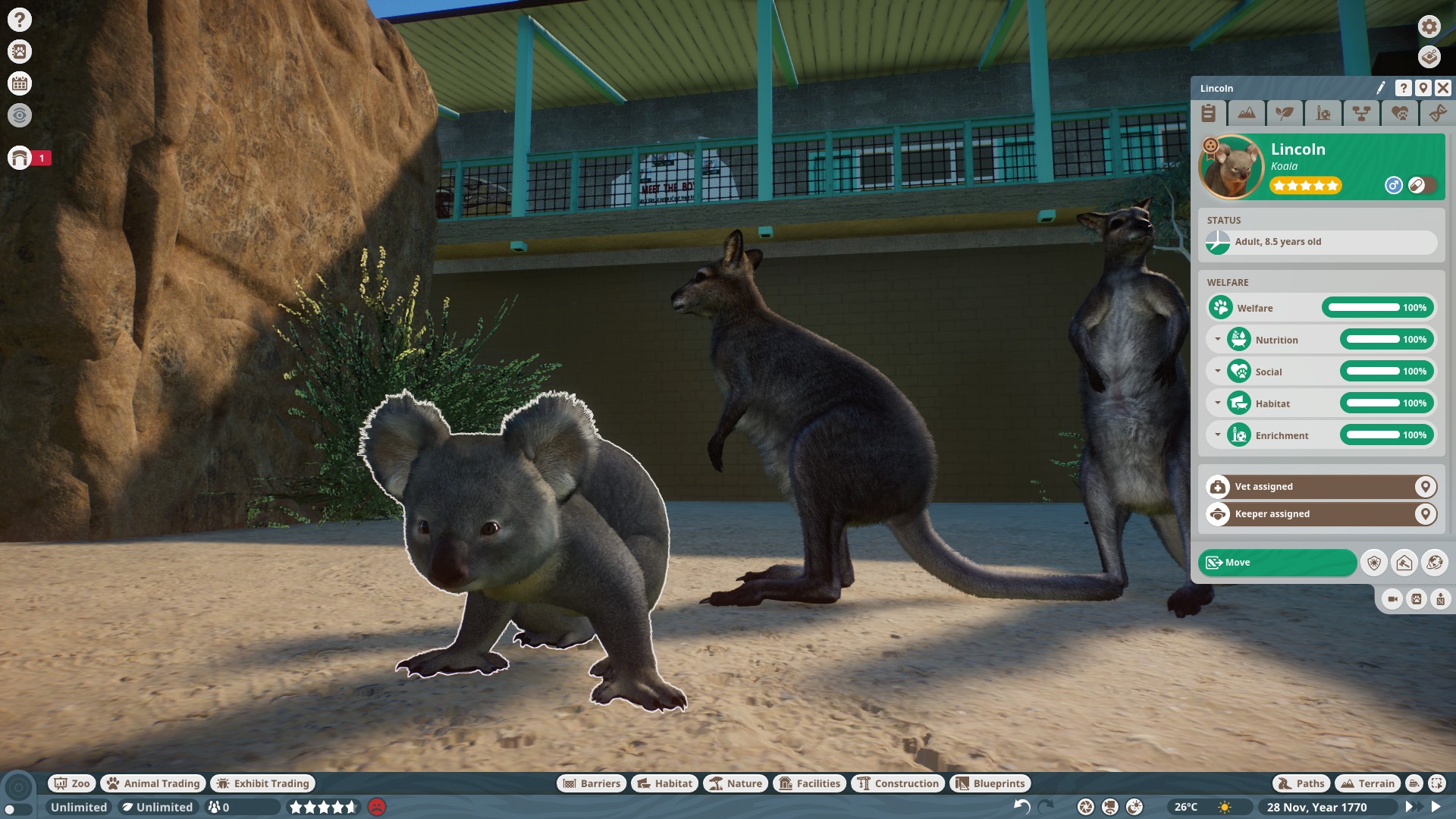Click the Welfare 100% progress bar
The height and width of the screenshot is (819, 1456).
(1378, 307)
